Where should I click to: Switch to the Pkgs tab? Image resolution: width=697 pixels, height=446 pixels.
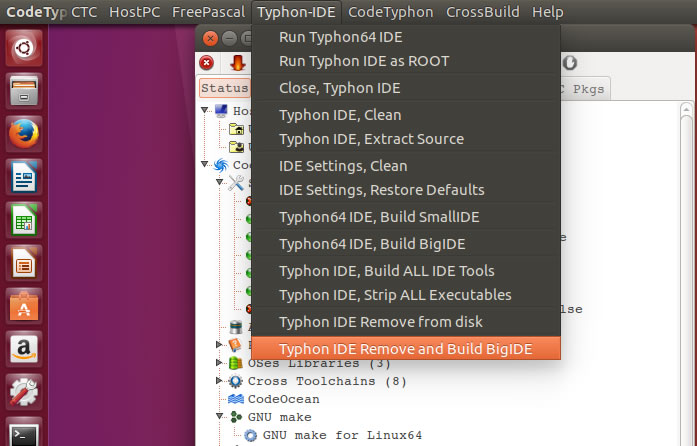tap(585, 89)
